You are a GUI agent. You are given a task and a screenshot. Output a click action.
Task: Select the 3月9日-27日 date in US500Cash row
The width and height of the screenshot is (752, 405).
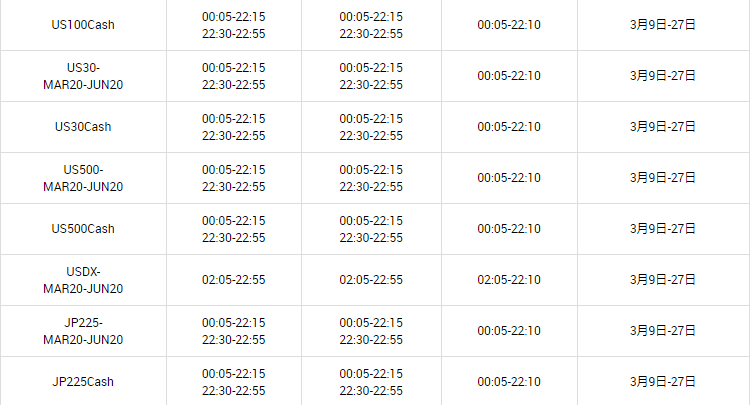coord(662,229)
